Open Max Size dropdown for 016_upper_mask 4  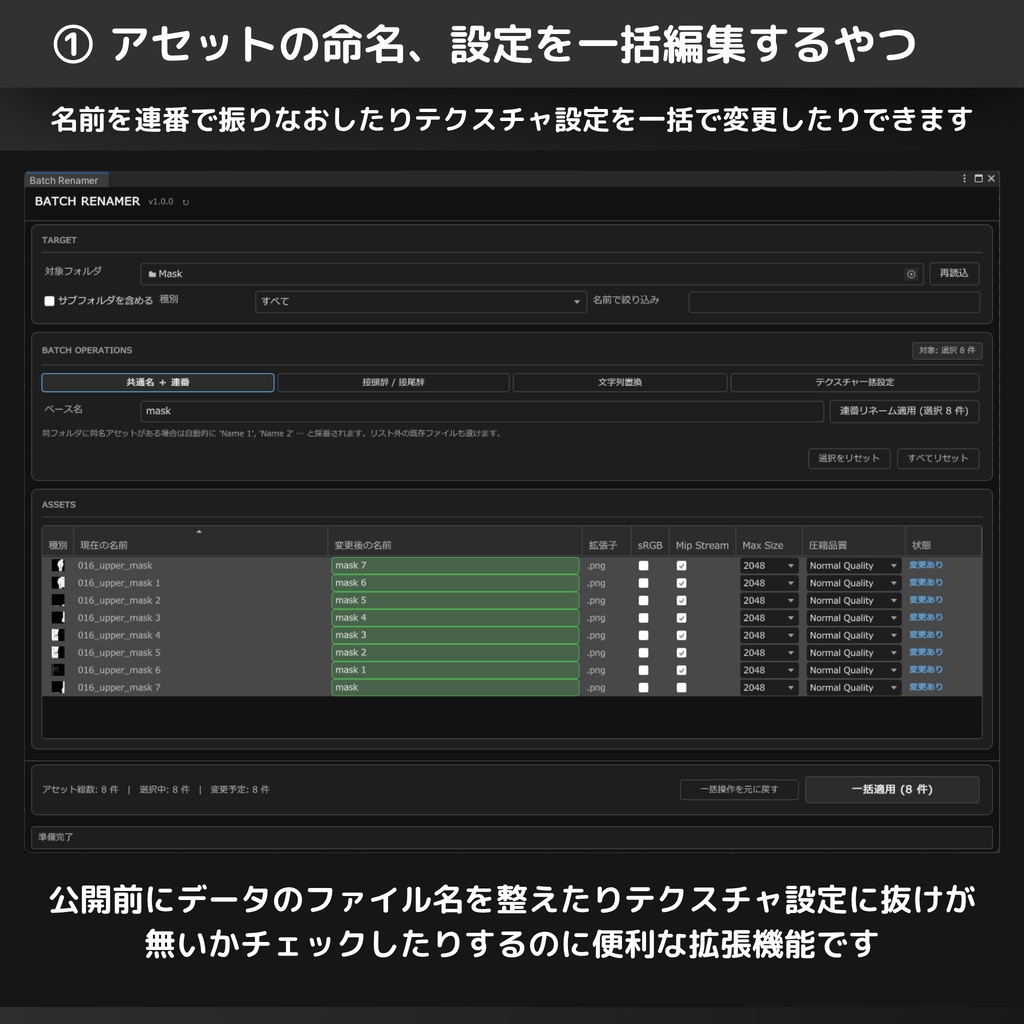769,635
